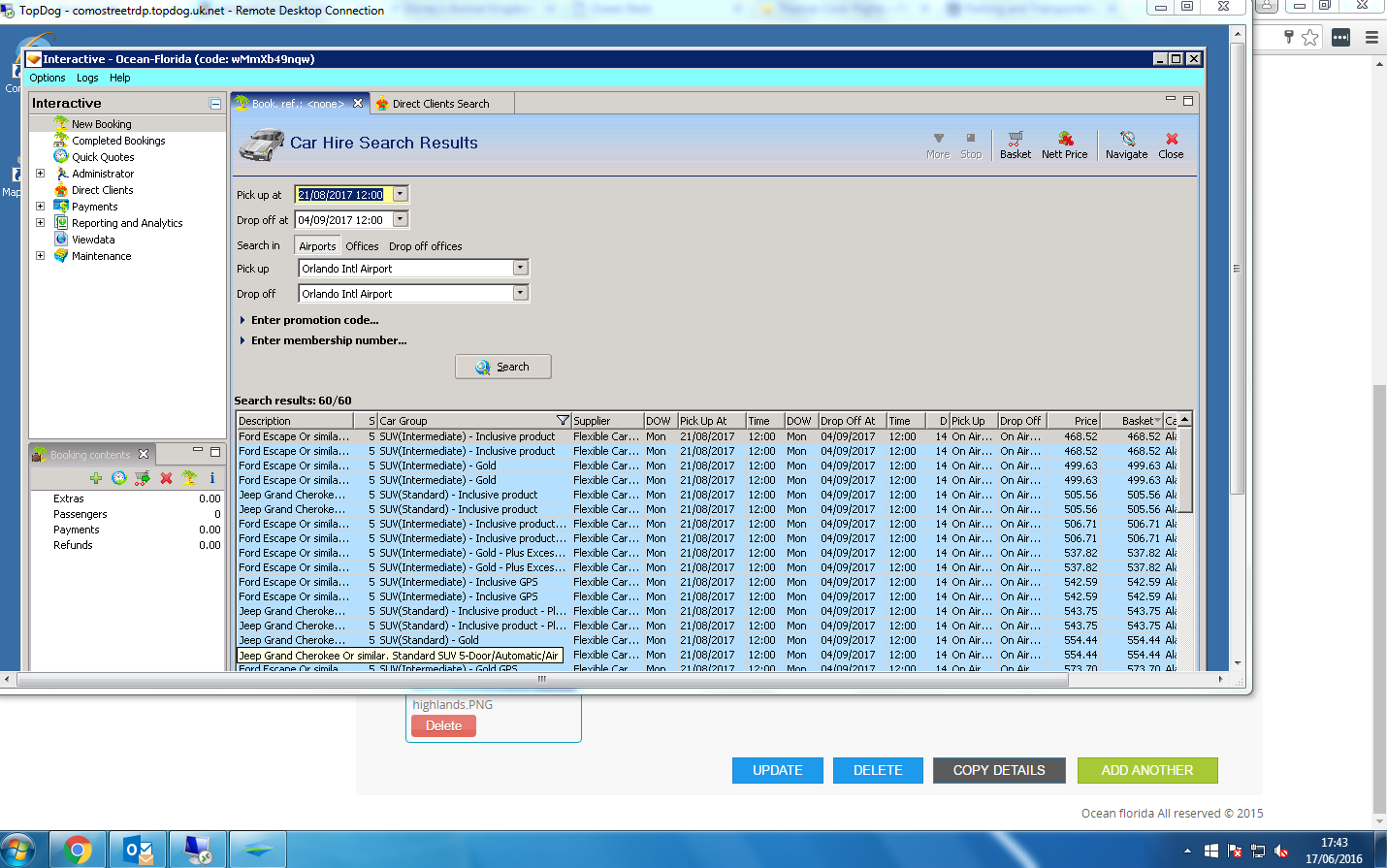Click the clock icon in Booking contents toolbar

coord(119,478)
